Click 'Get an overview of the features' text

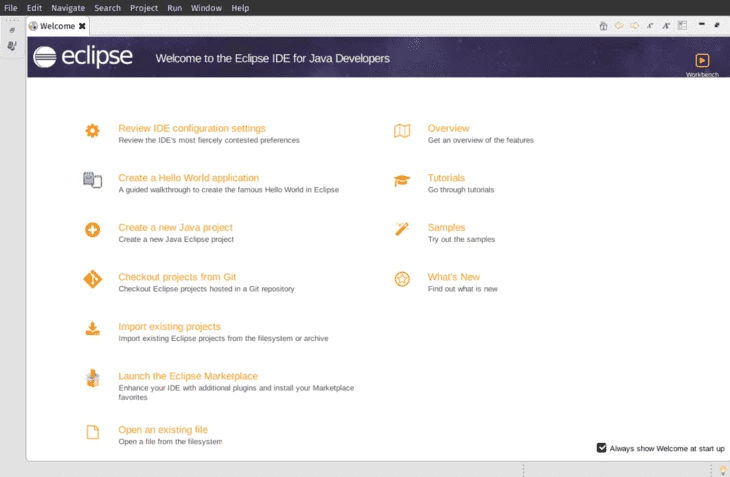pos(480,140)
